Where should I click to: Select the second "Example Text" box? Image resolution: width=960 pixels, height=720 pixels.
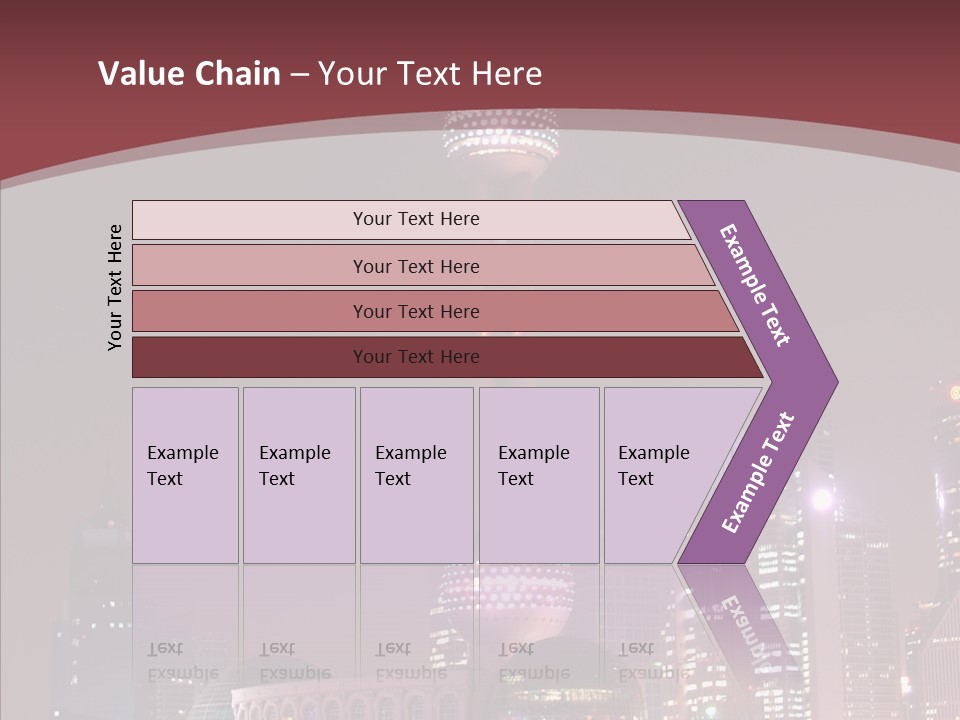click(x=298, y=475)
